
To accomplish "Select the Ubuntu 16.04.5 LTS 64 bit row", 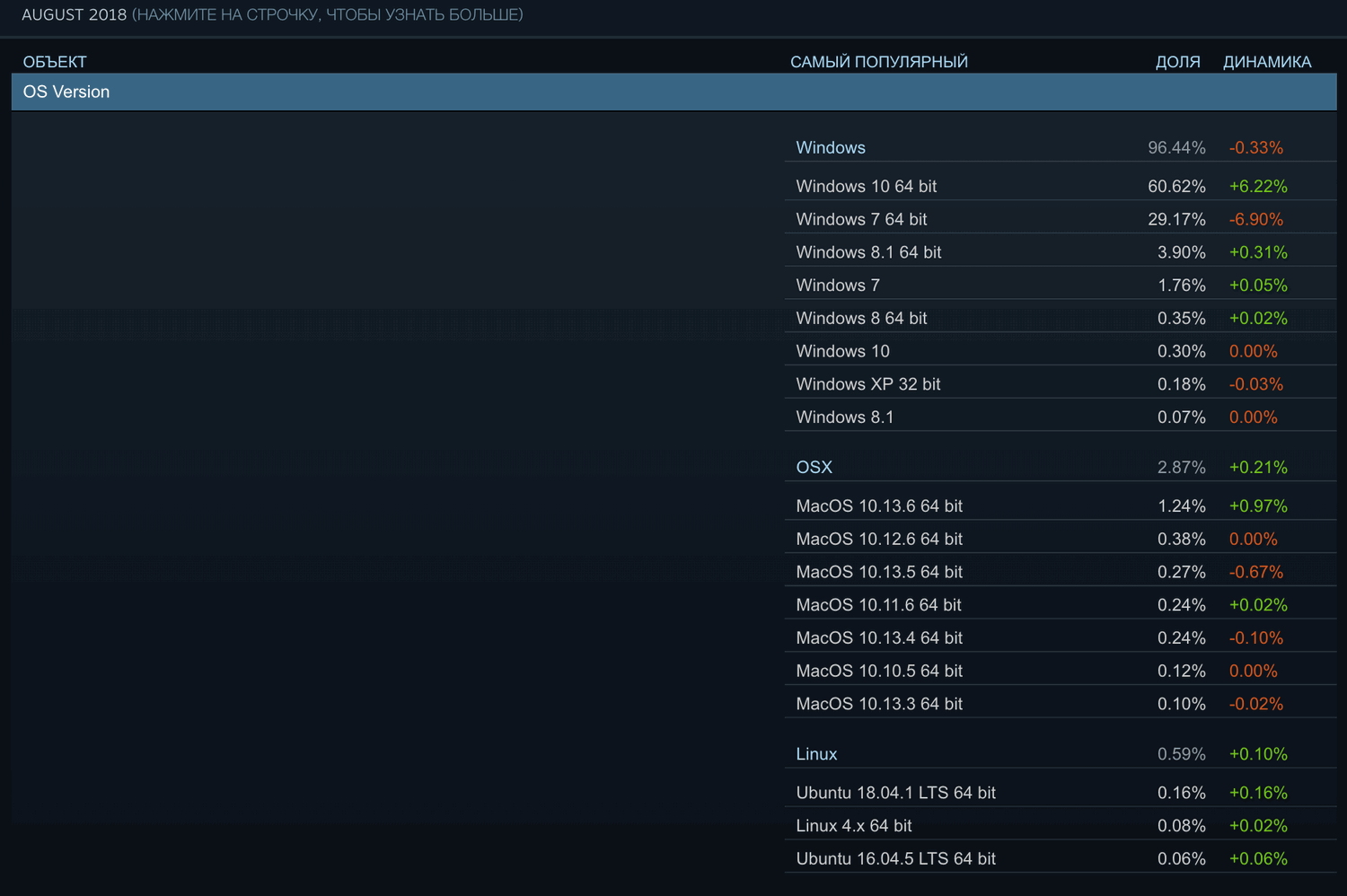I will point(895,858).
